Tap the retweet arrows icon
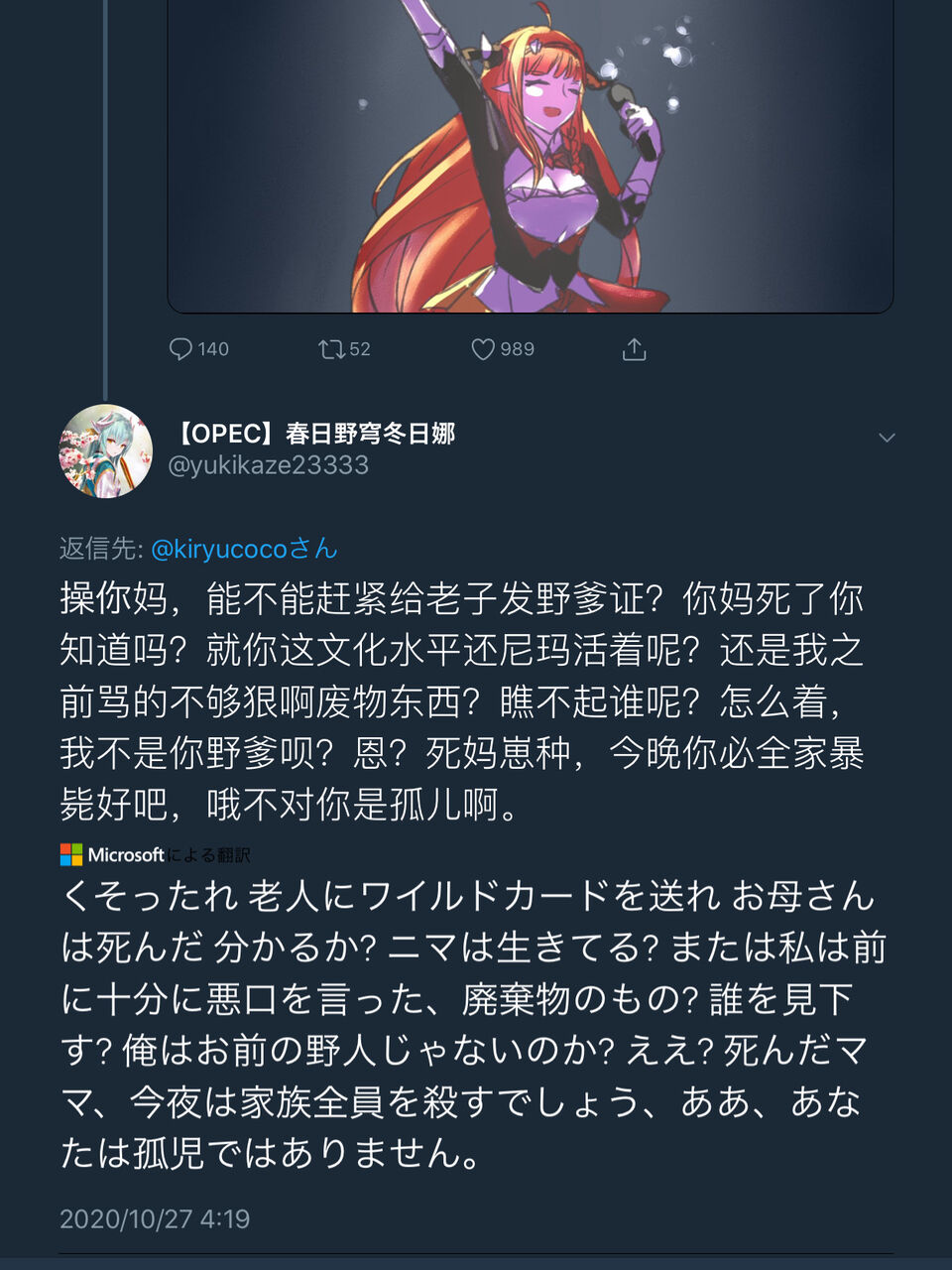 pyautogui.click(x=331, y=349)
